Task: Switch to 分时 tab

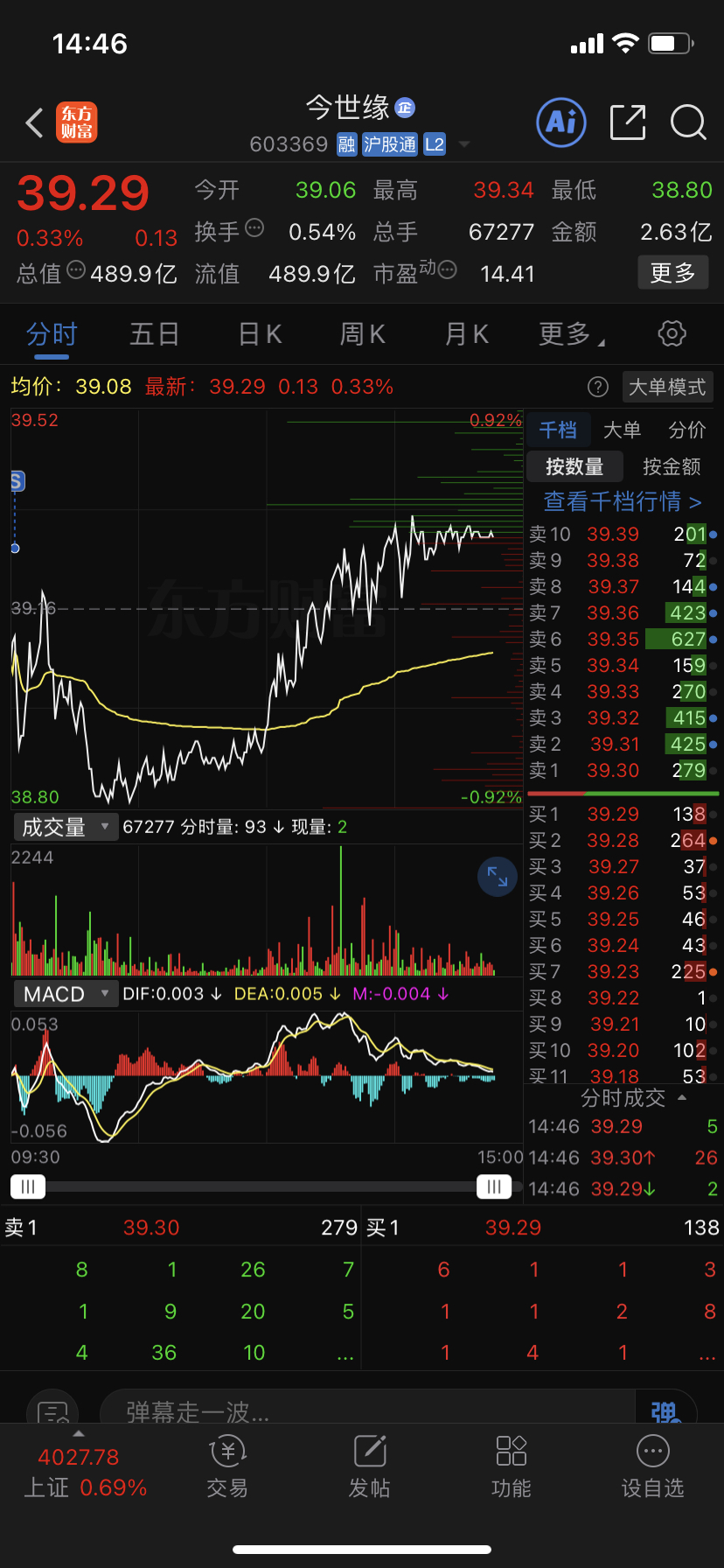Action: [x=52, y=333]
